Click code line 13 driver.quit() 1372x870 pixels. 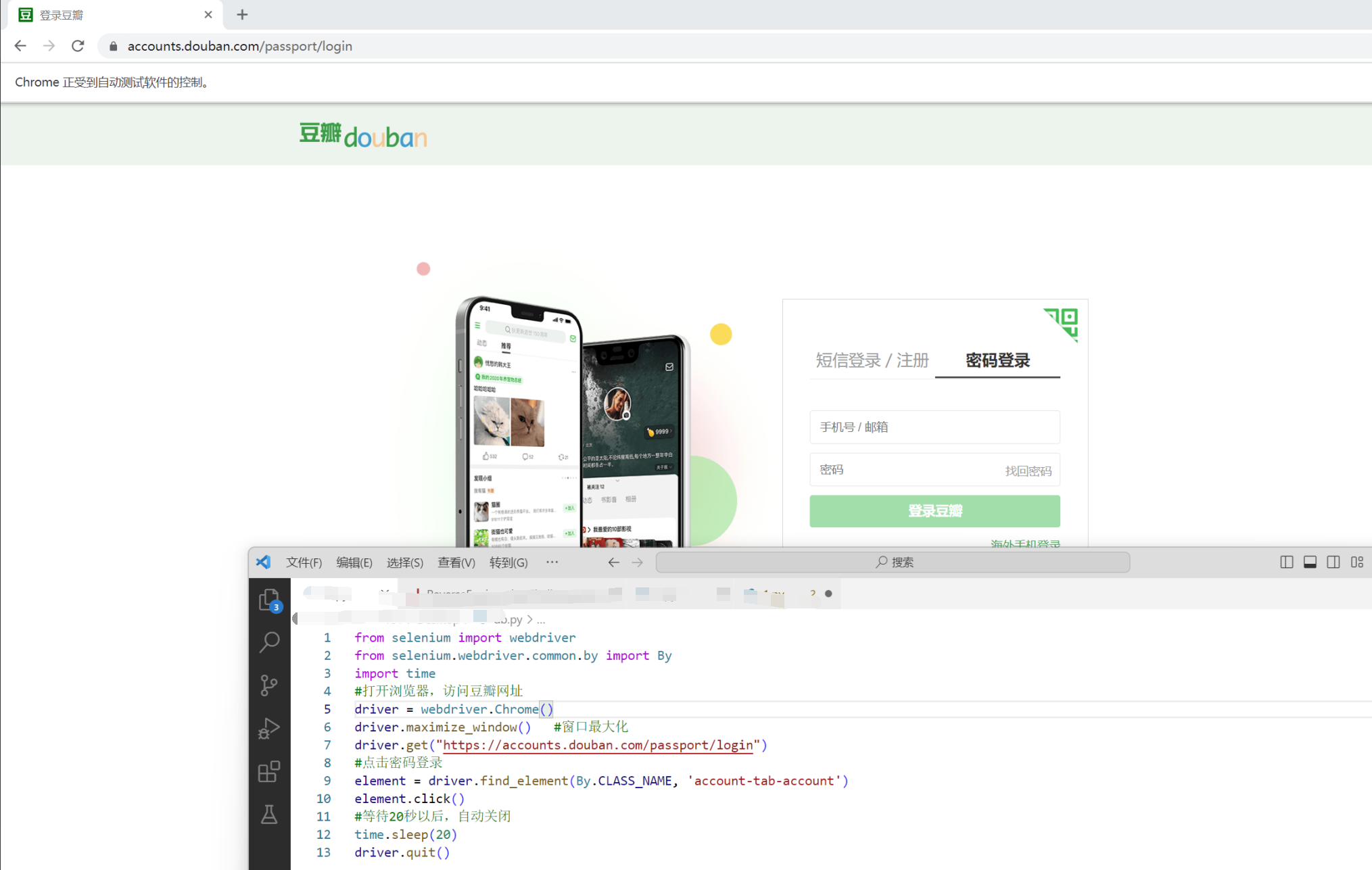(x=402, y=852)
